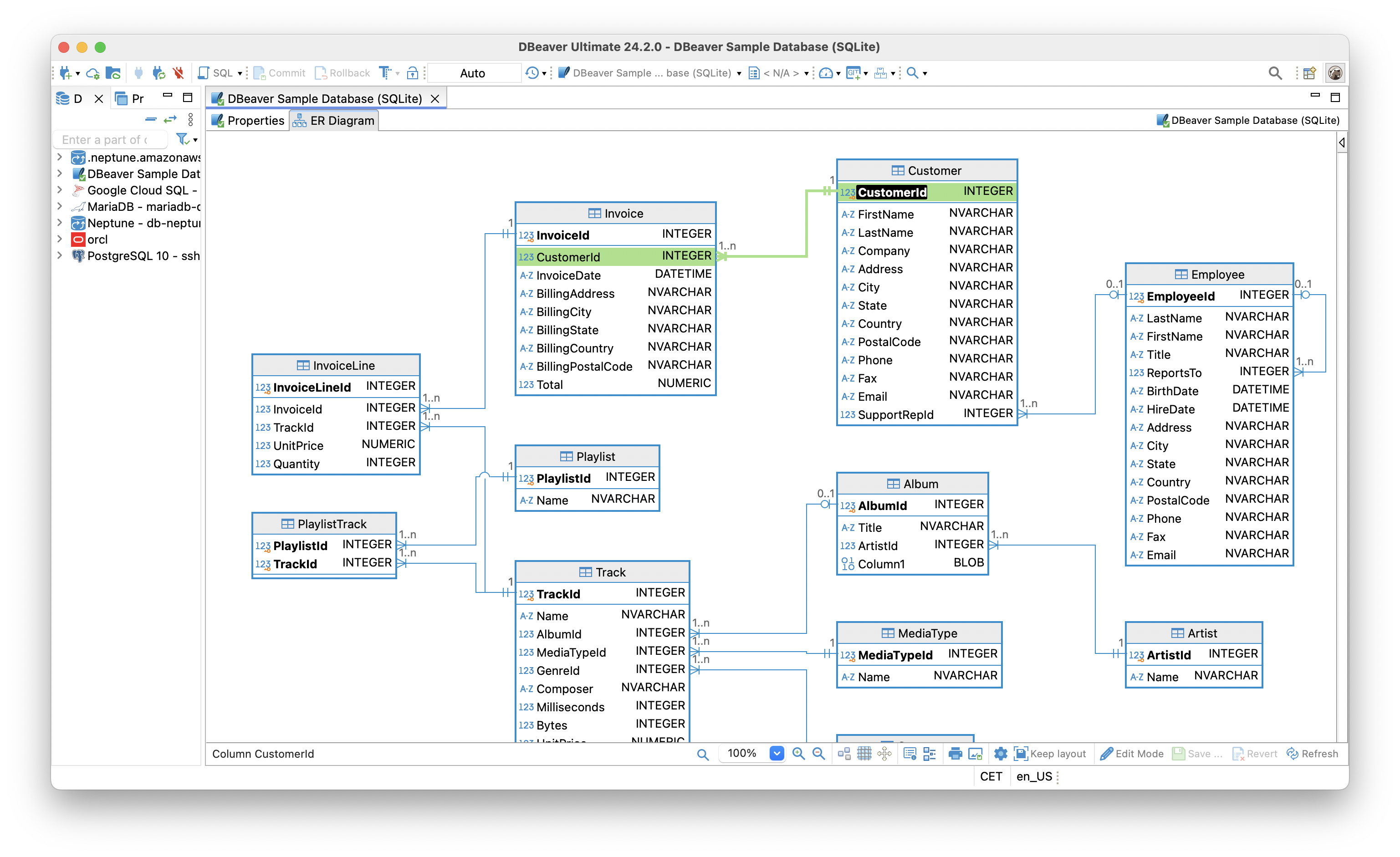Click the Zoom Out magnifier icon

[819, 754]
